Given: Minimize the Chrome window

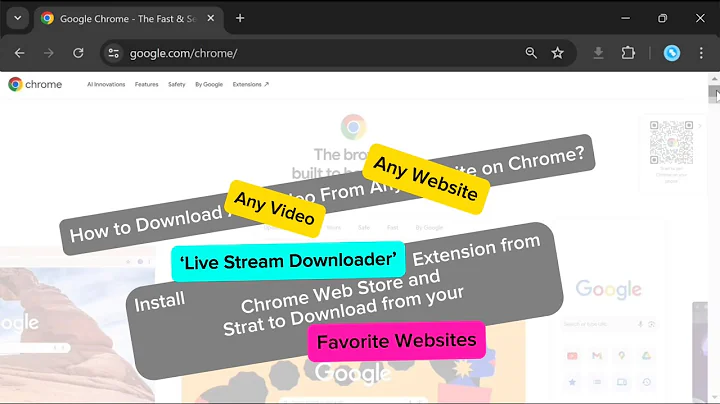Looking at the screenshot, I should (625, 18).
